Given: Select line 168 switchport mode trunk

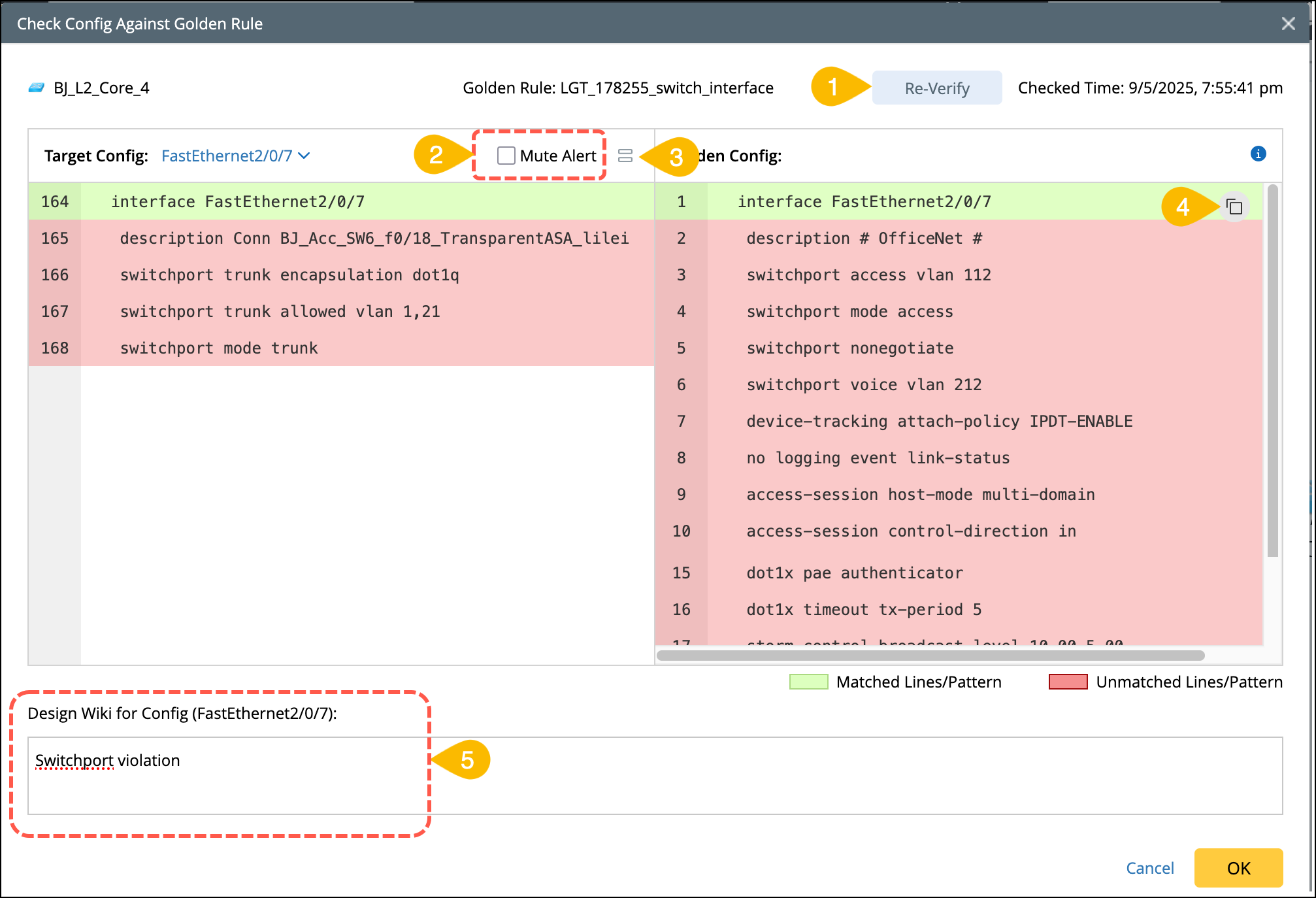Looking at the screenshot, I should pos(219,348).
